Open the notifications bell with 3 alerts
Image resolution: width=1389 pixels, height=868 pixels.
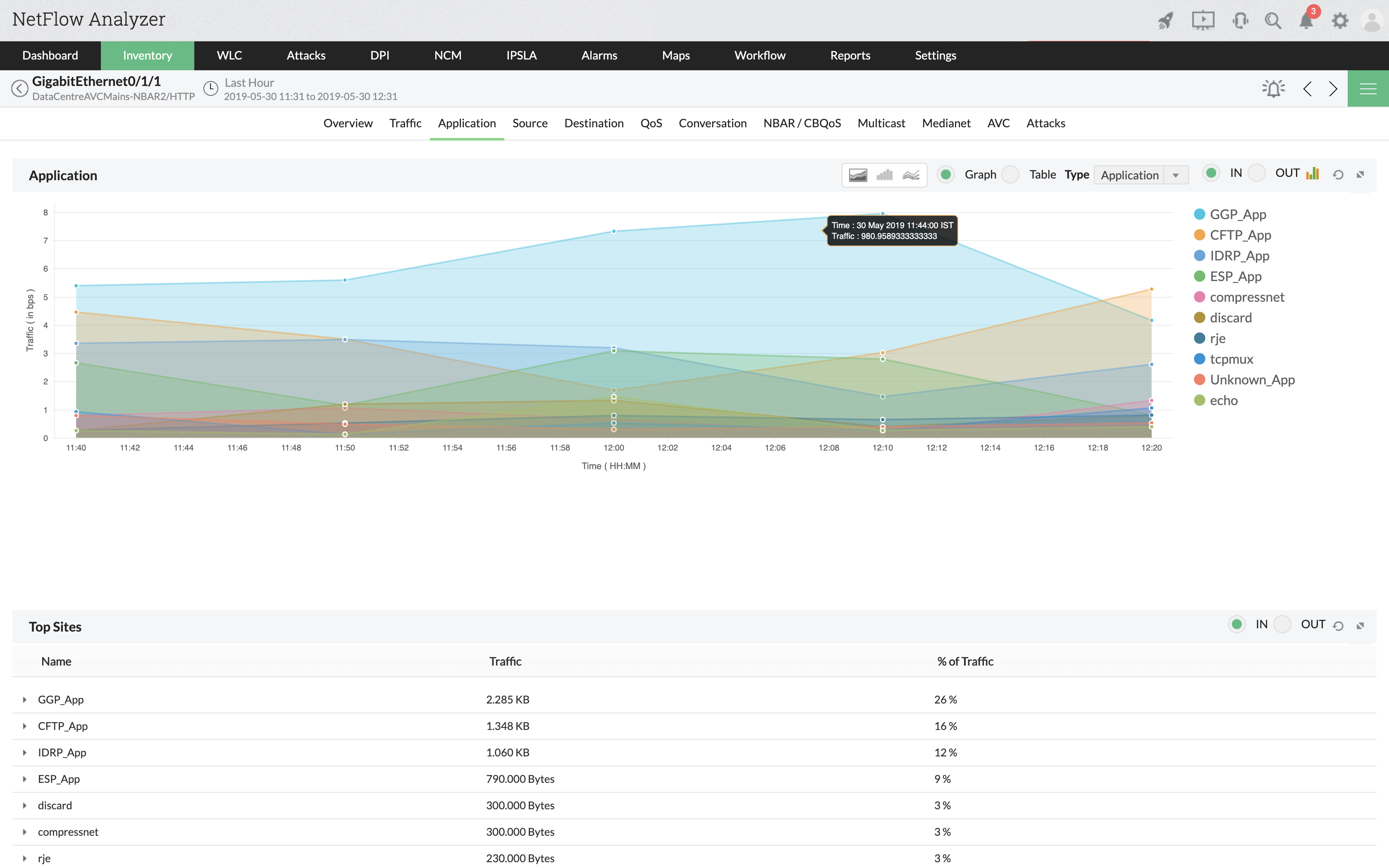1306,20
